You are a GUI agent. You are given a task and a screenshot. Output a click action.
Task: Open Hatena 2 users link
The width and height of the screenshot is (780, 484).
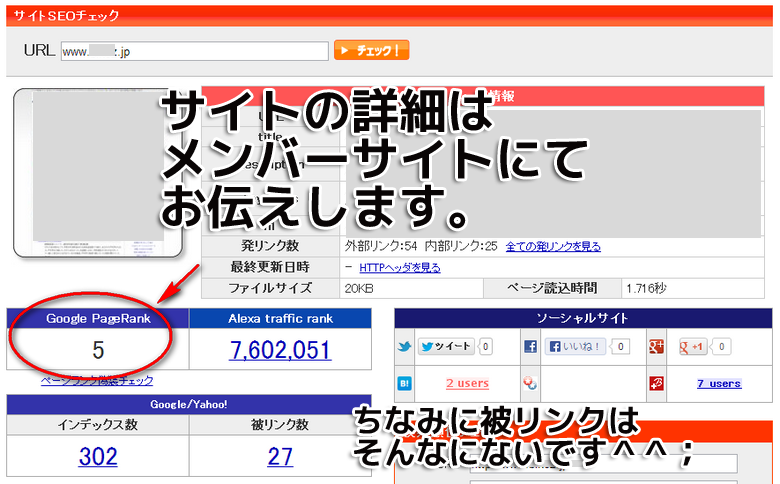467,384
